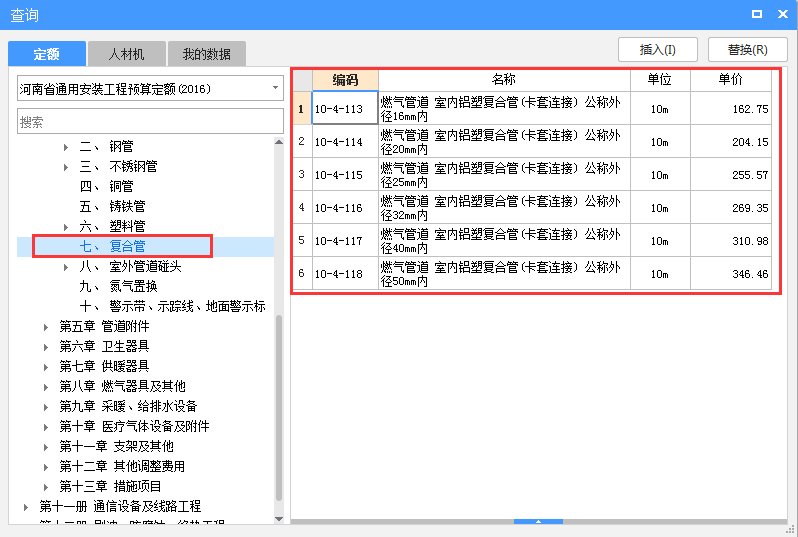Click the bottom panel expand arrow handle
The image size is (798, 537).
(x=538, y=521)
